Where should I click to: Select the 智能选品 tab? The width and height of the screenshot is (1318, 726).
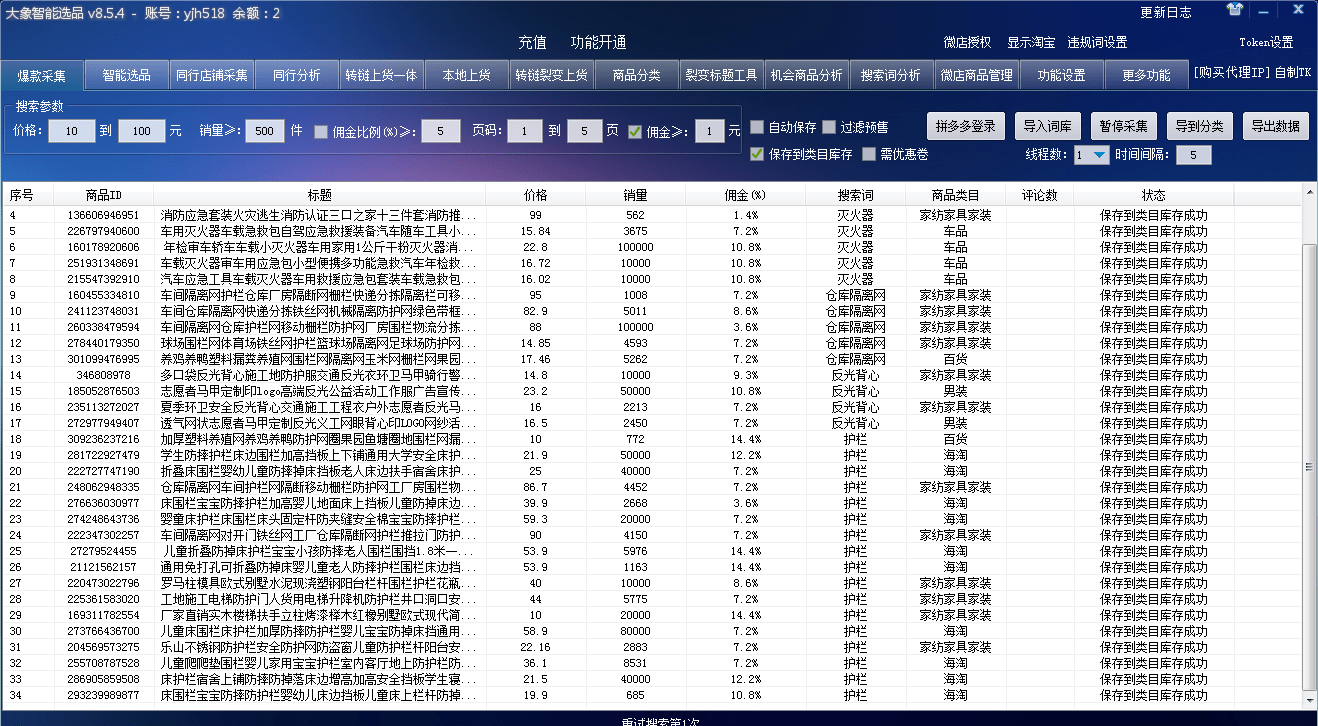126,74
